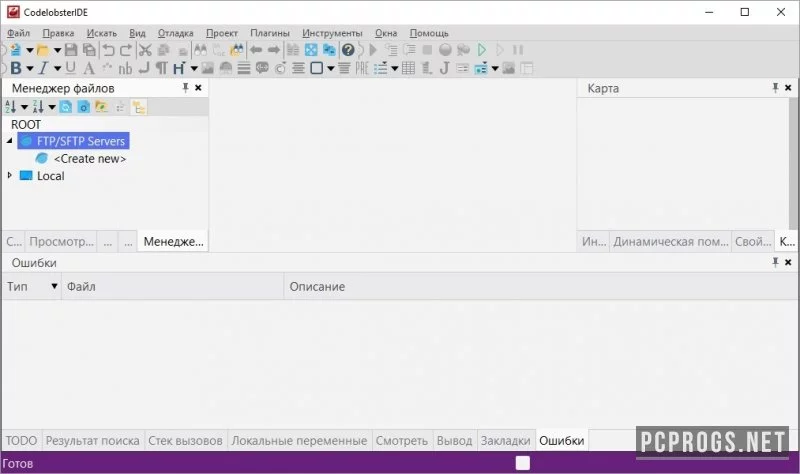Switch to the Результат поиска tab
The height and width of the screenshot is (474, 800).
tap(92, 440)
